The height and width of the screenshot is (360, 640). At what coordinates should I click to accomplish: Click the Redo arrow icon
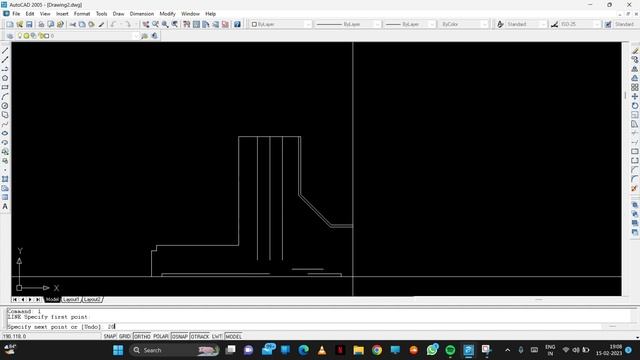(127, 24)
